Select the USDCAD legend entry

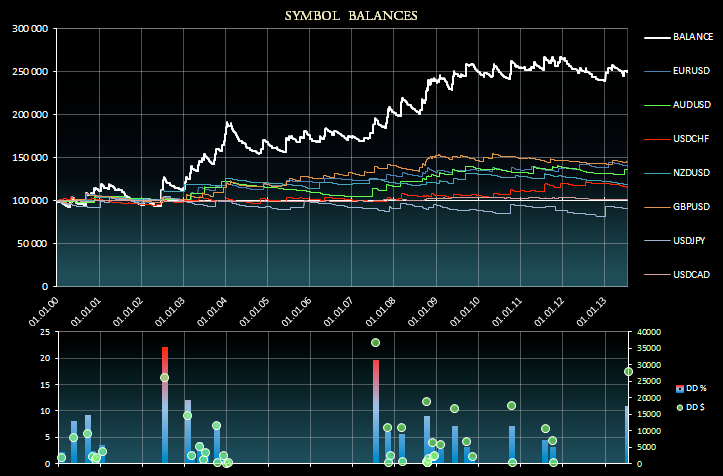[677, 274]
